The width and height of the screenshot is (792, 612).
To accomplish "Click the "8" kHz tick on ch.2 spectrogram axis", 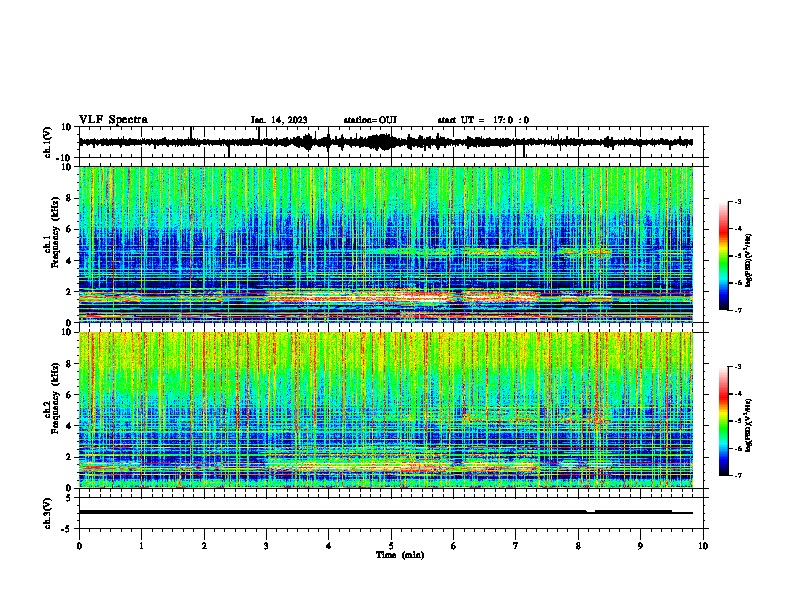I will (x=70, y=364).
